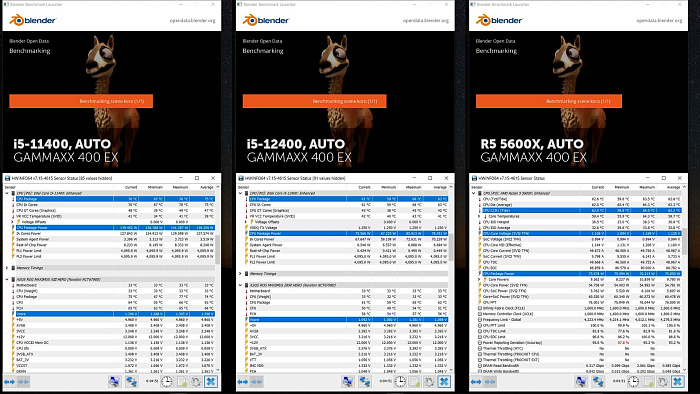This screenshot has height=394, width=700.
Task: Click the collapse arrows icon in i5-12400 HWiNFO toolbar
Action: coord(257,382)
